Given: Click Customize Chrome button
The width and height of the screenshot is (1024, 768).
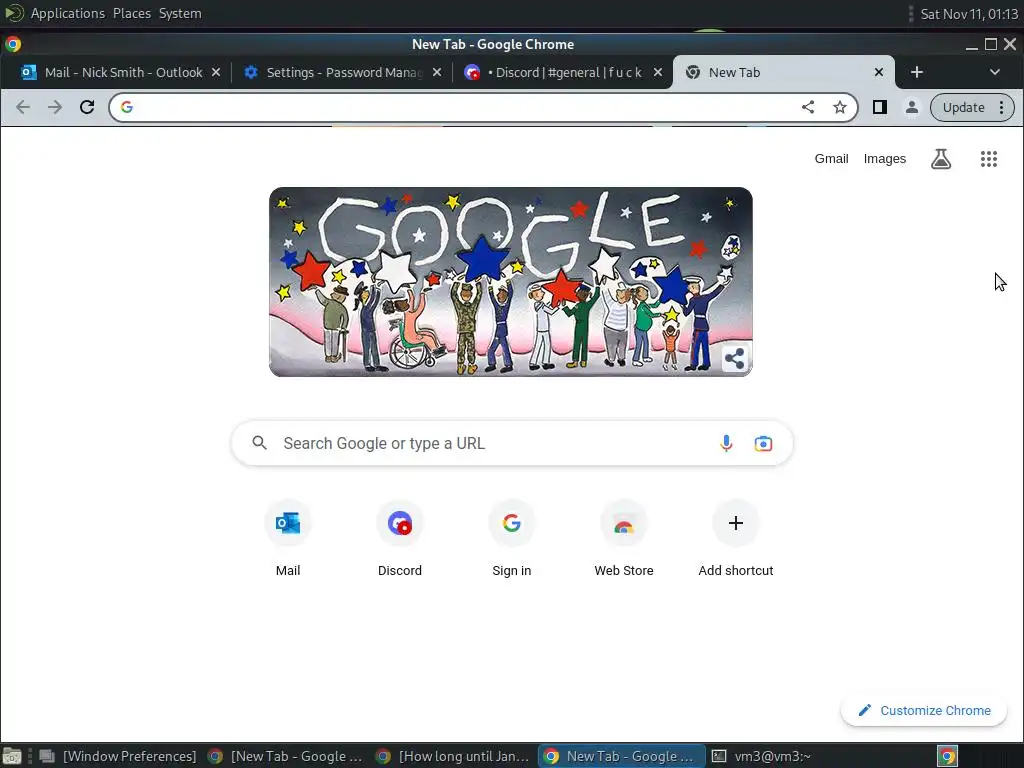Looking at the screenshot, I should pyautogui.click(x=923, y=711).
